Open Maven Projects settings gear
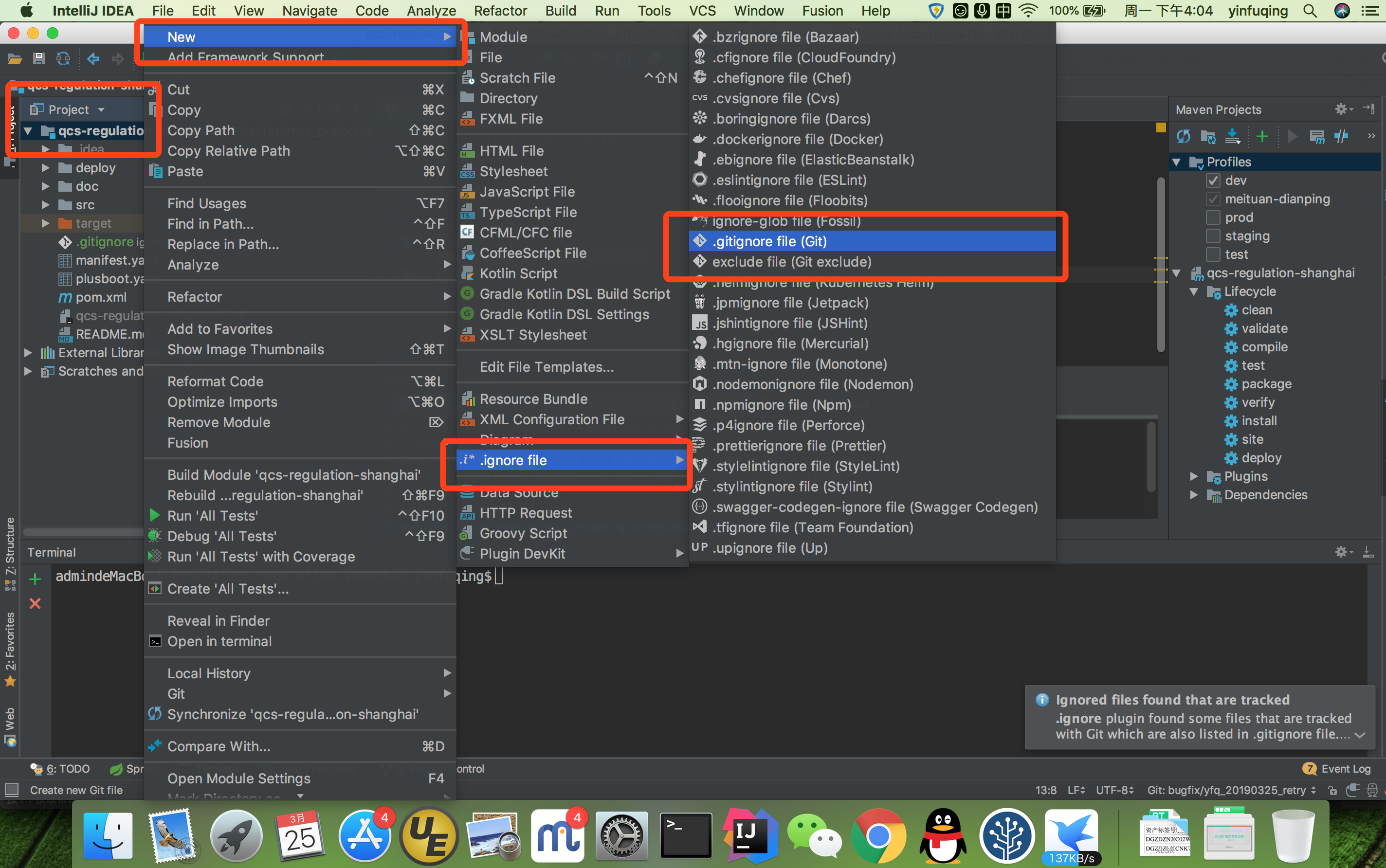Image resolution: width=1386 pixels, height=868 pixels. [x=1343, y=109]
